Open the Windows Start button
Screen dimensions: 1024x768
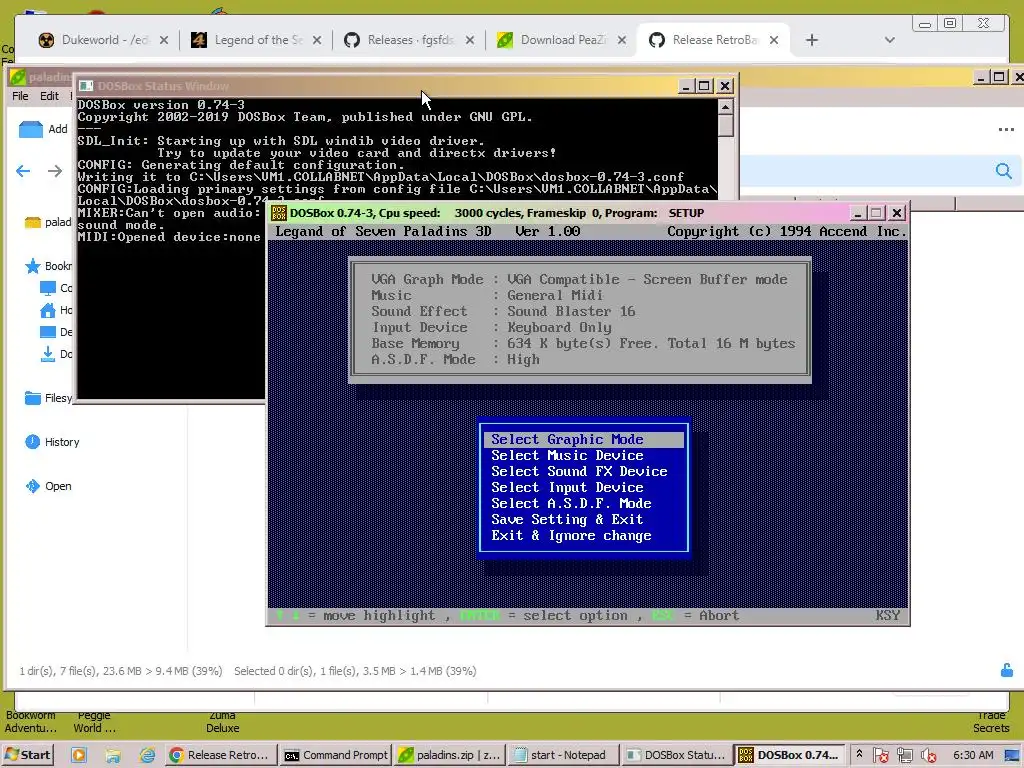(27, 755)
